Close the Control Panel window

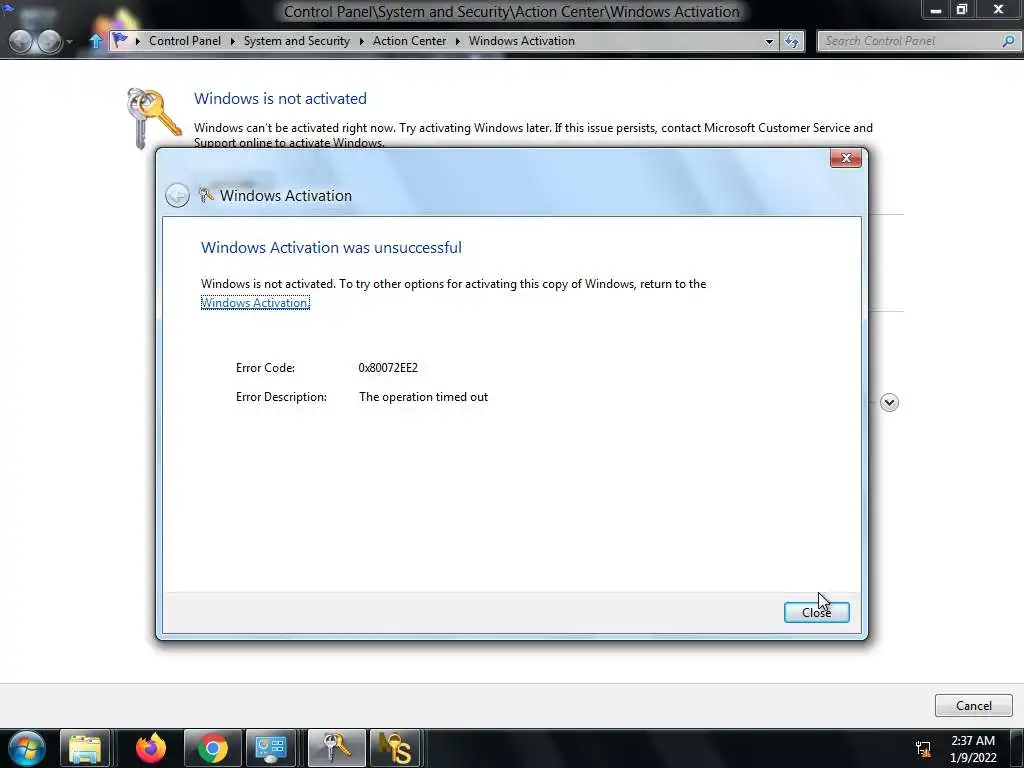pos(998,10)
